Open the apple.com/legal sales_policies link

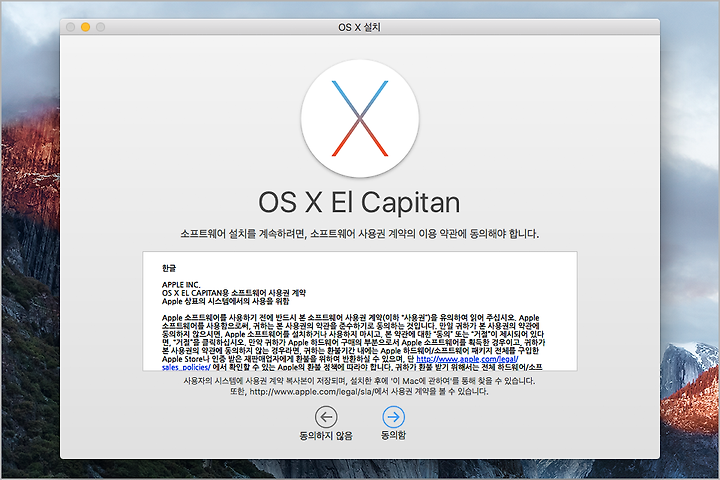click(x=467, y=359)
